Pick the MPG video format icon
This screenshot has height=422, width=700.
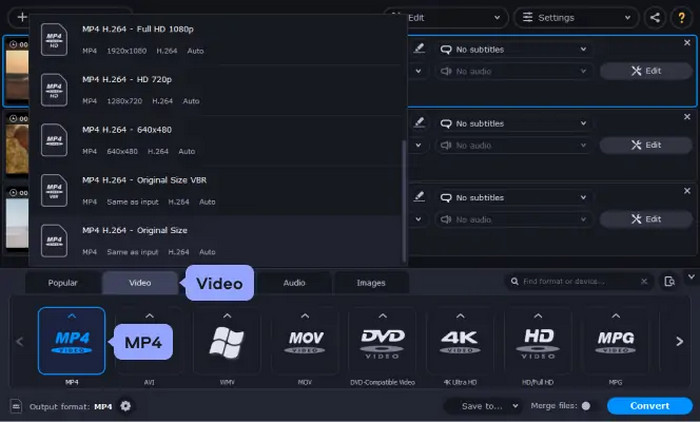[615, 342]
